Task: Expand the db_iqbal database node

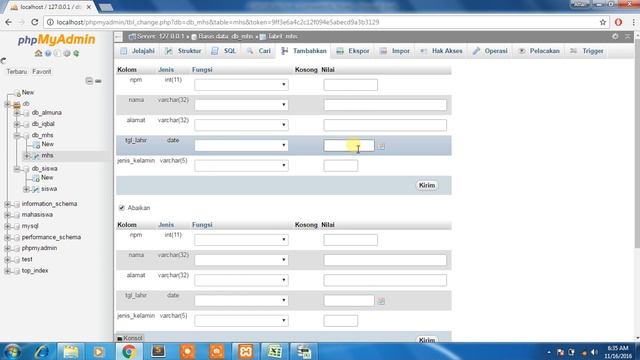Action: pos(17,124)
